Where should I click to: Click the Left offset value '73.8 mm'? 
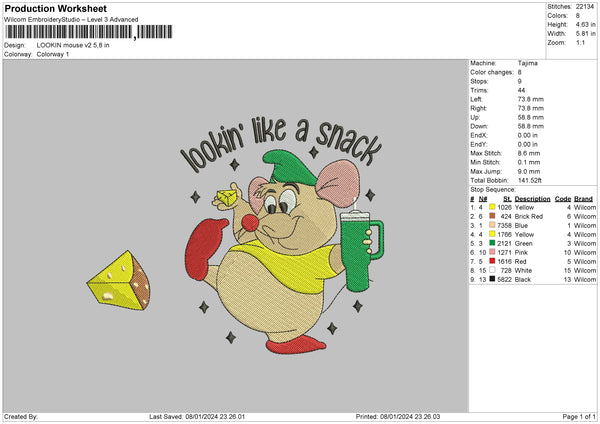pyautogui.click(x=531, y=99)
